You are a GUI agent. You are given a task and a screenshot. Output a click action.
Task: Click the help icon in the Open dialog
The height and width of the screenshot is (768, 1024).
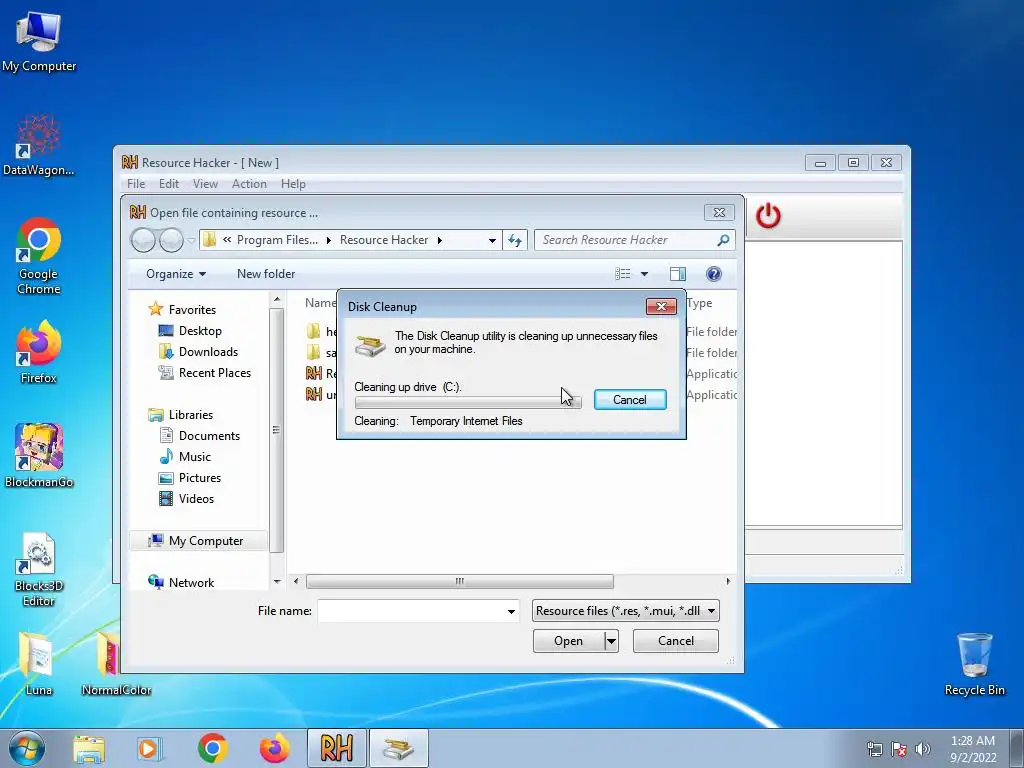714,274
